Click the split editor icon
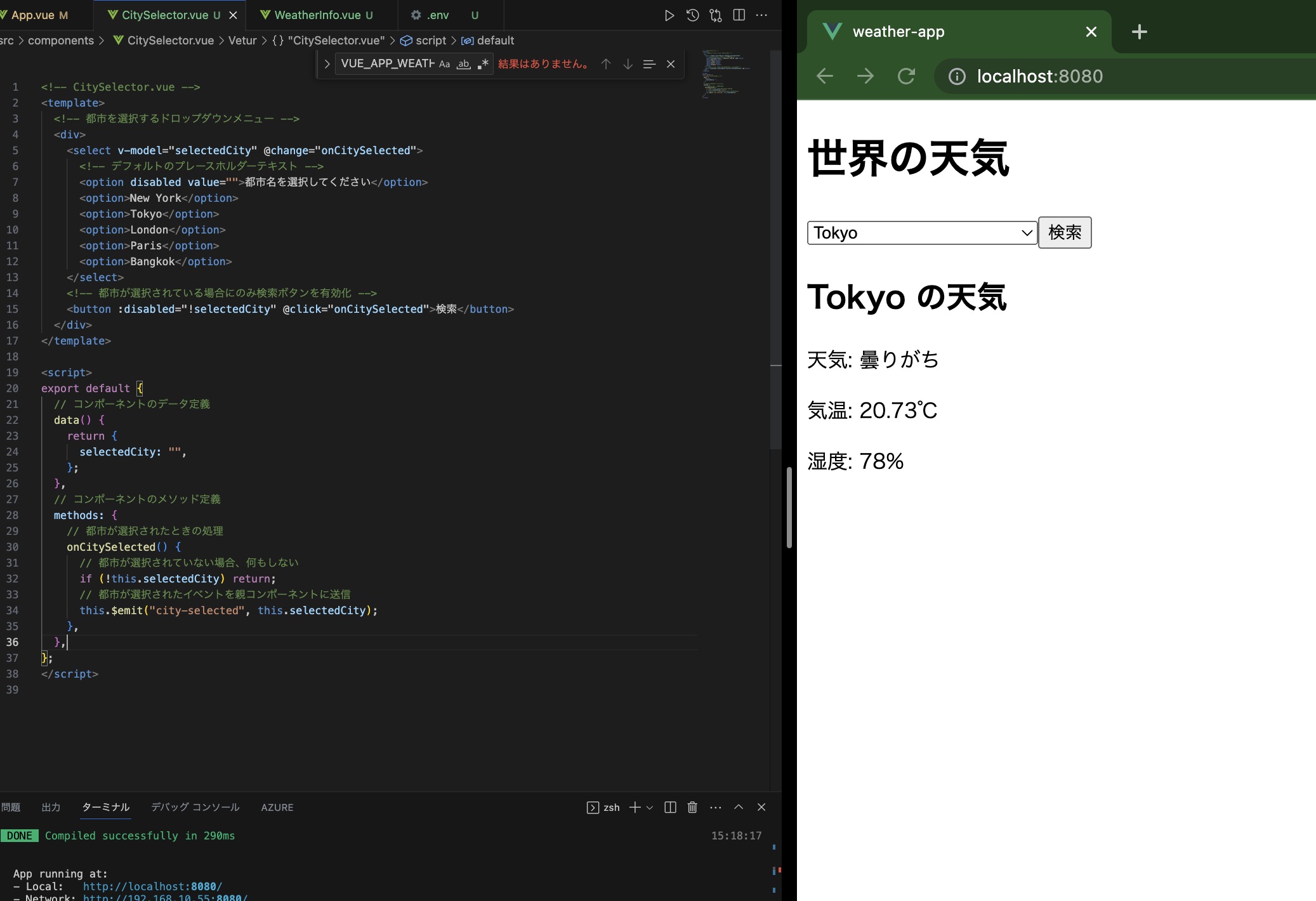Image resolution: width=1316 pixels, height=901 pixels. tap(739, 15)
